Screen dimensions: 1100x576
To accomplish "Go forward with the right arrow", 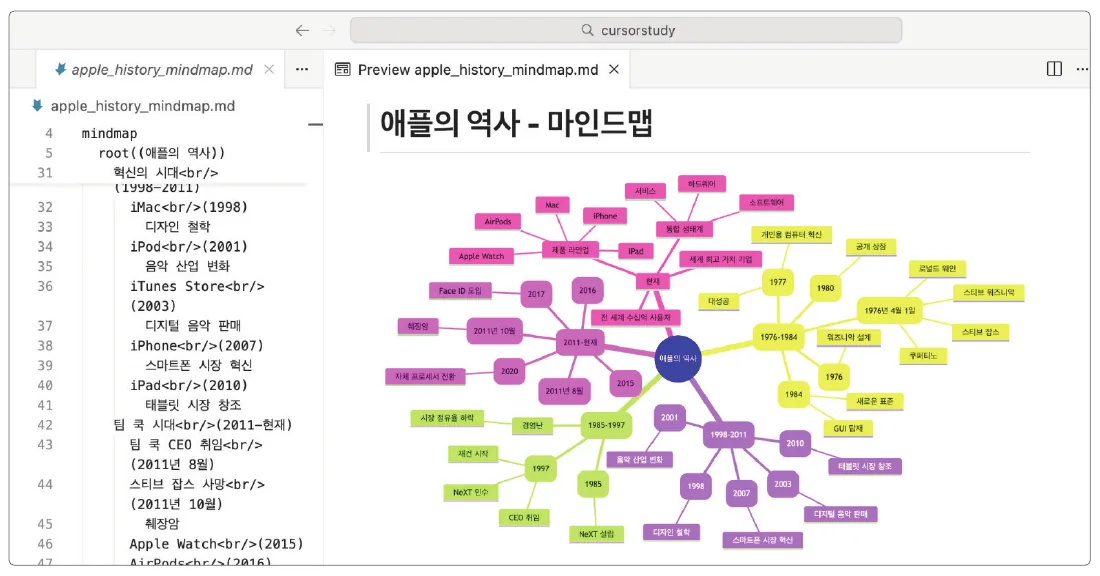I will (x=328, y=30).
